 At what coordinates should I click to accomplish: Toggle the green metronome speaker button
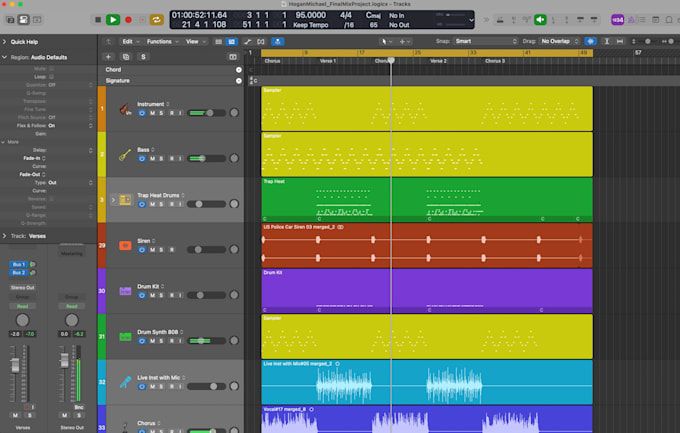tap(540, 20)
